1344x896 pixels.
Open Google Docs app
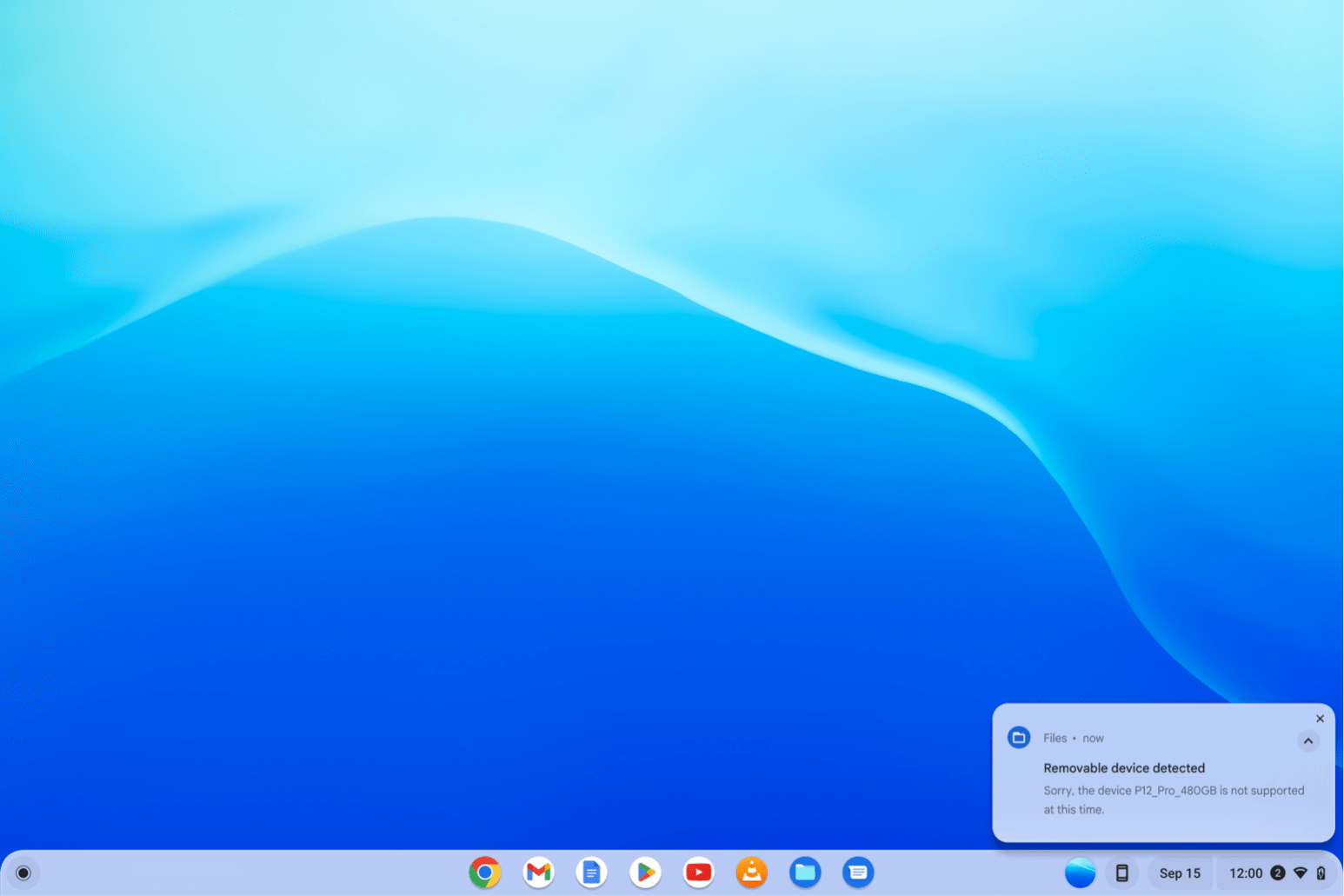click(x=591, y=872)
